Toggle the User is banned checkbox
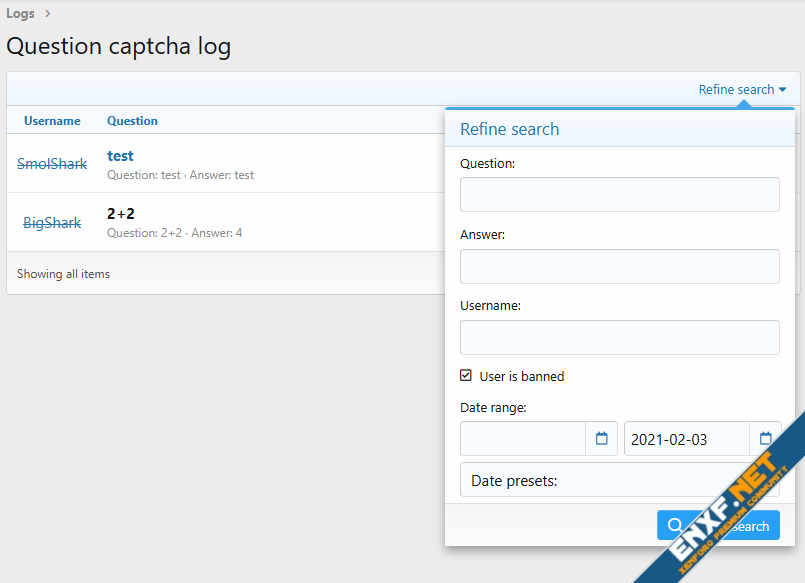Image resolution: width=805 pixels, height=583 pixels. [x=466, y=376]
